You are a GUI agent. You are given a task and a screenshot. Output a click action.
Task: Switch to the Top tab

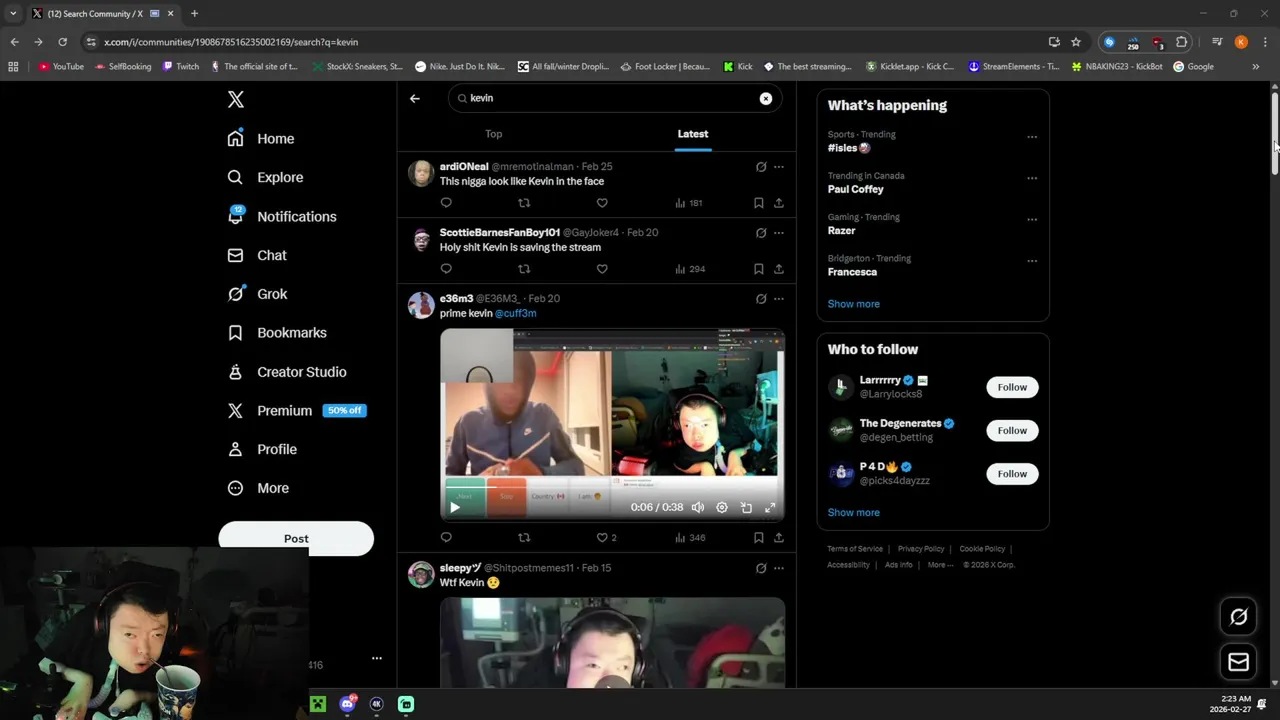tap(494, 134)
